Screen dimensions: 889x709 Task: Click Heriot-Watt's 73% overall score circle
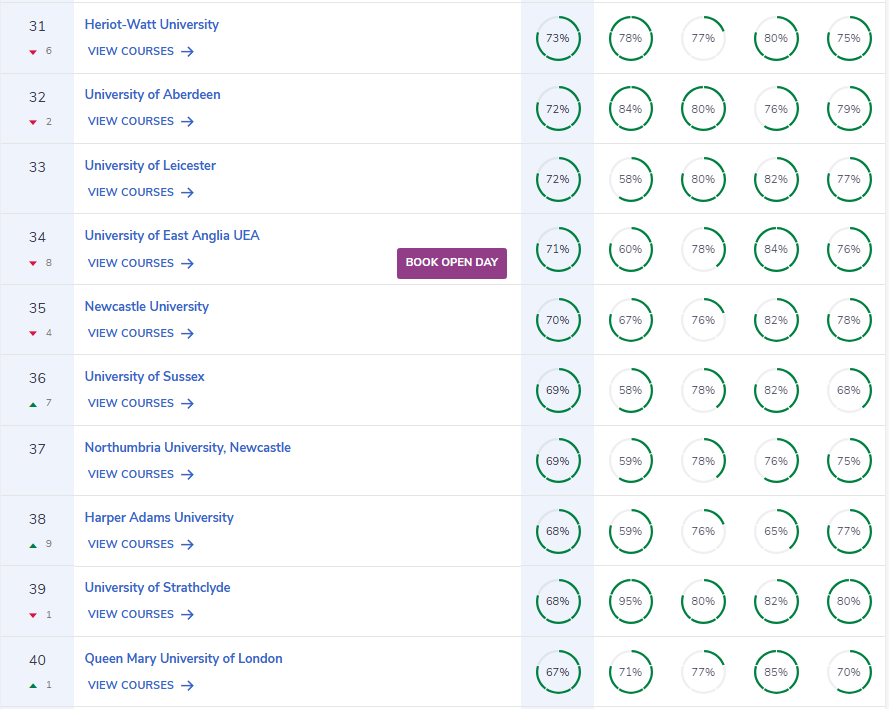(x=558, y=38)
